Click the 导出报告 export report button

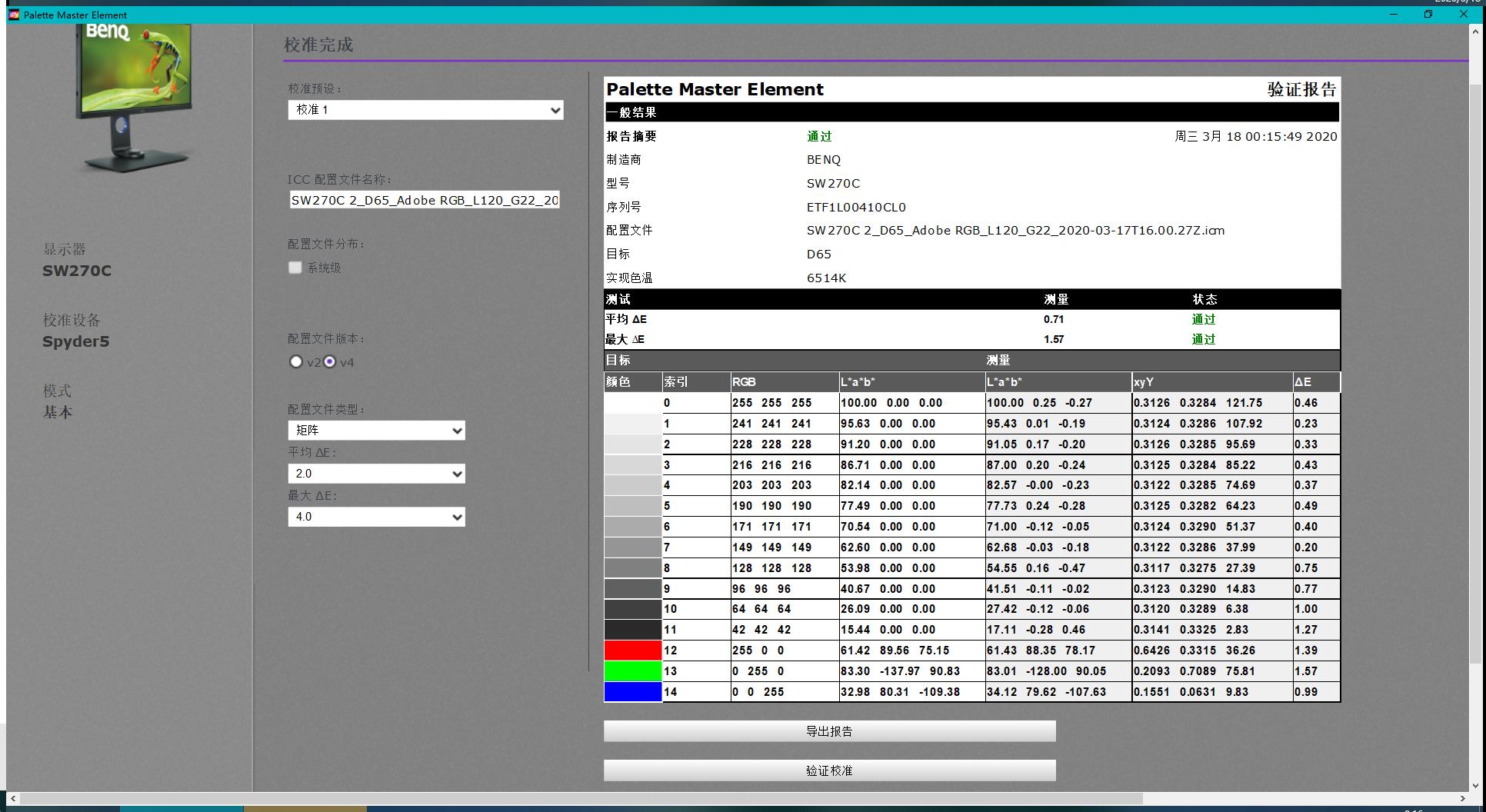coord(829,731)
